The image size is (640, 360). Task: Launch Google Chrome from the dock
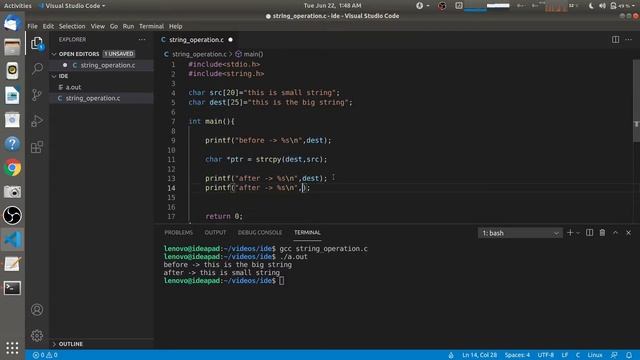tap(12, 168)
